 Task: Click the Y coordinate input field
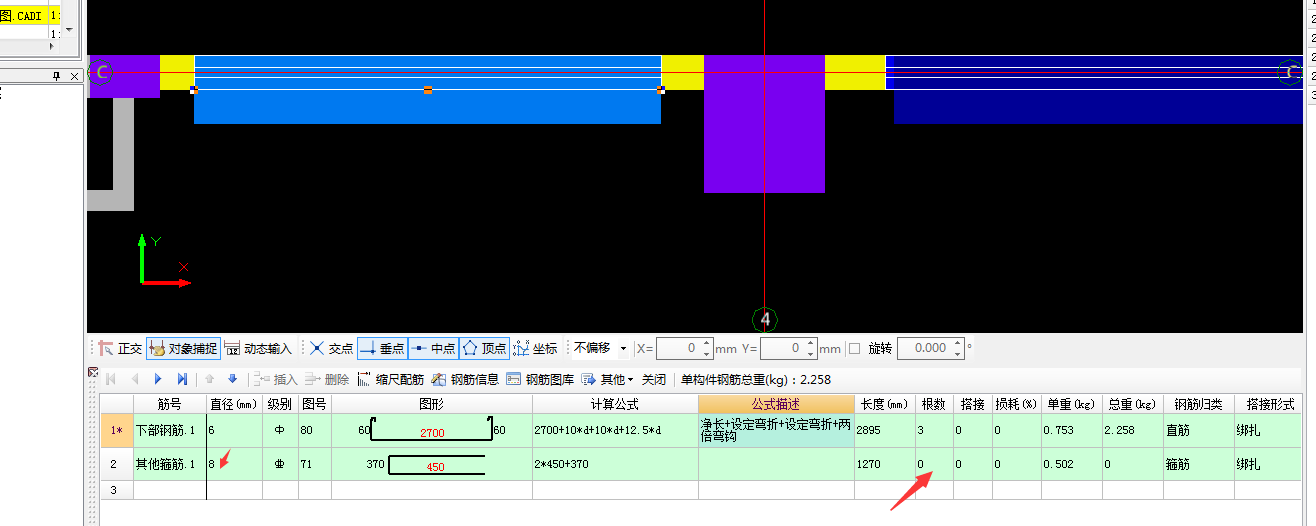pyautogui.click(x=782, y=349)
